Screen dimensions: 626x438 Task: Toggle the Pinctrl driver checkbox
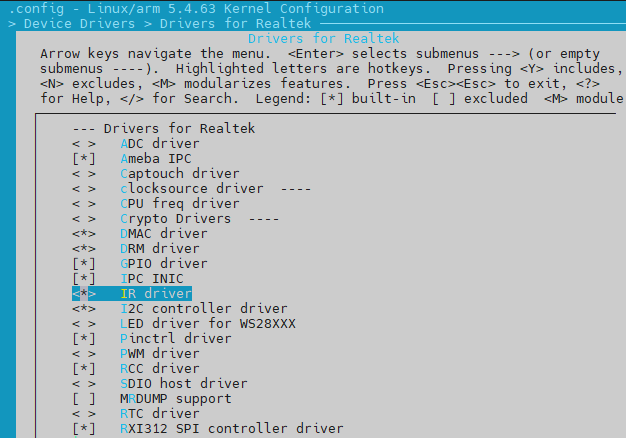click(x=84, y=339)
